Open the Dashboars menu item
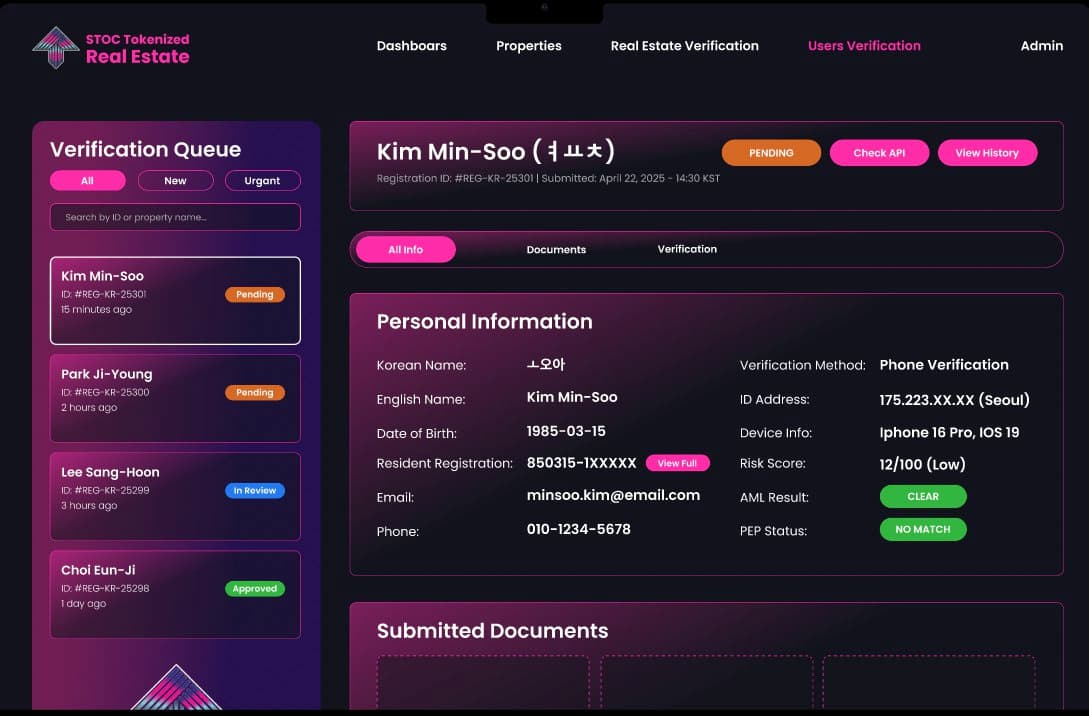The image size is (1089, 716). 411,46
